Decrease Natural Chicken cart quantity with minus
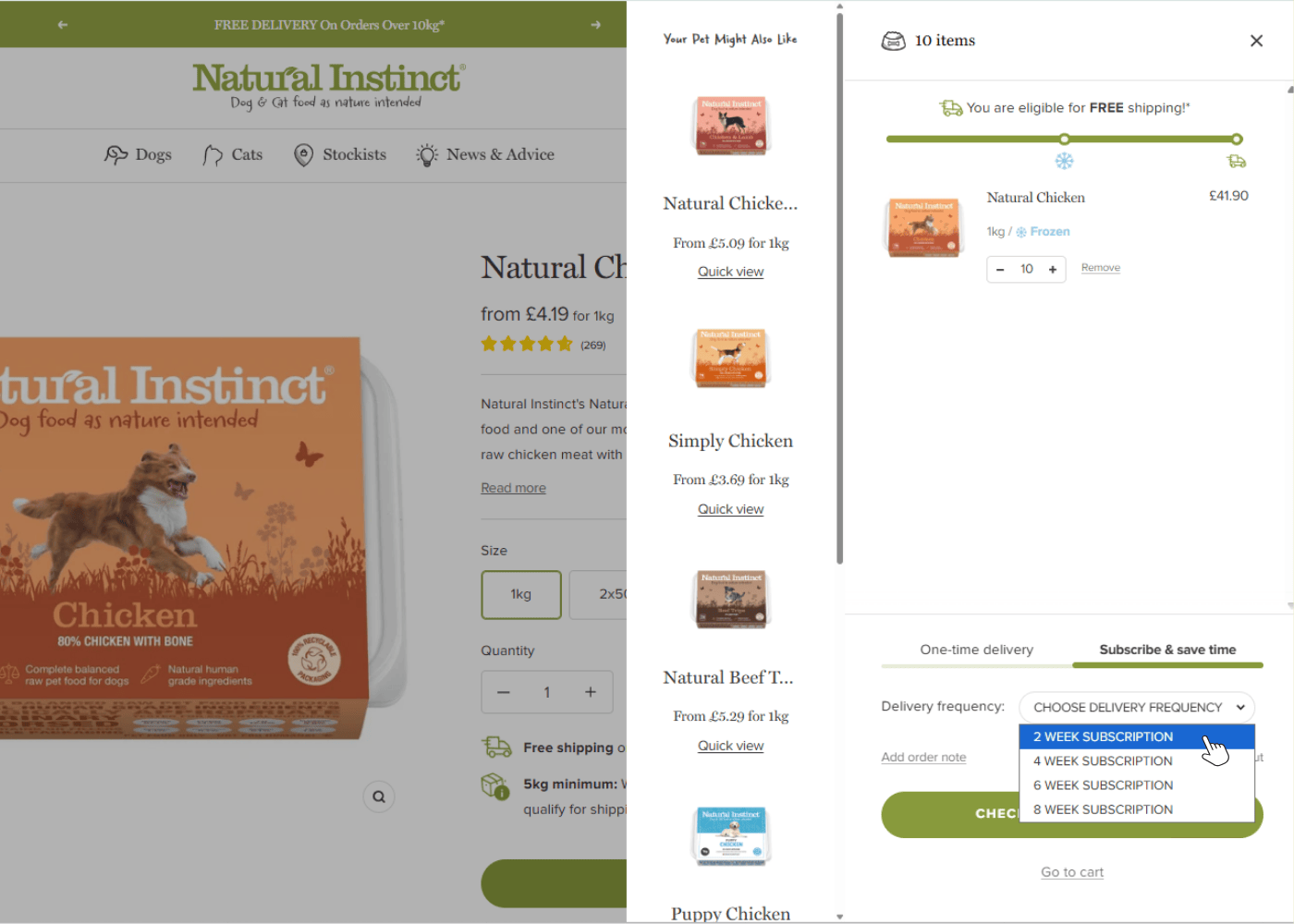The width and height of the screenshot is (1294, 924). coord(1000,270)
